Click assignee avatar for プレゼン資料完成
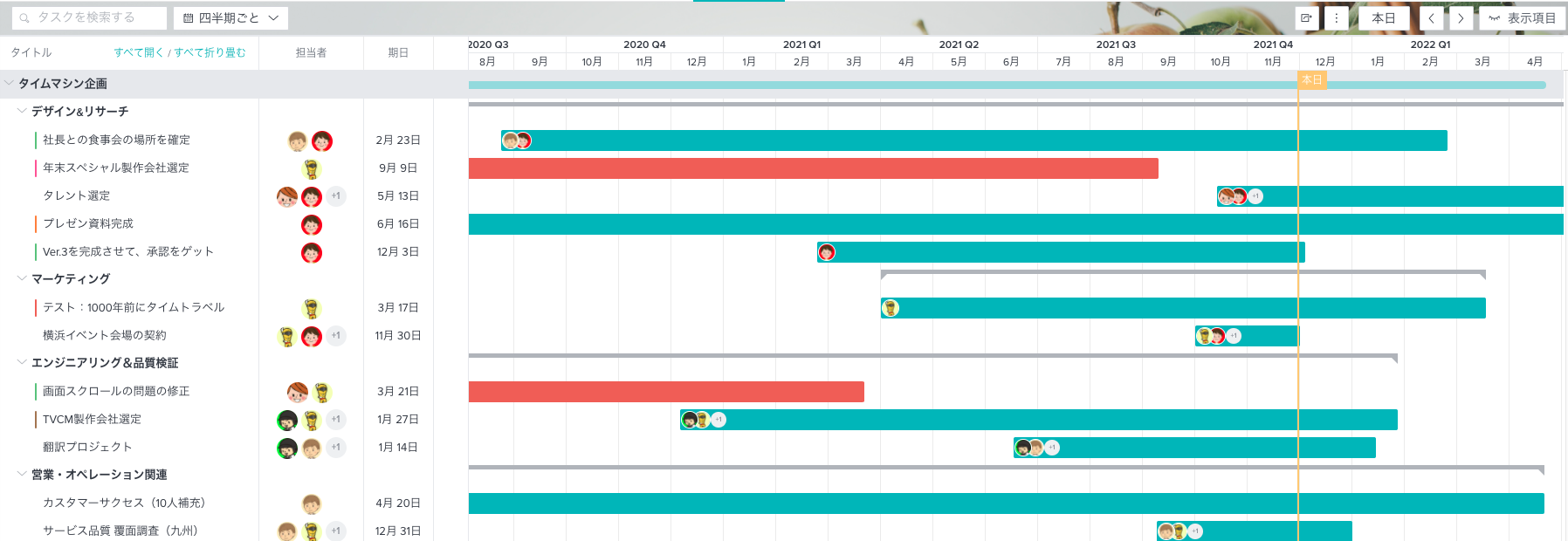The height and width of the screenshot is (541, 1568). pos(312,224)
